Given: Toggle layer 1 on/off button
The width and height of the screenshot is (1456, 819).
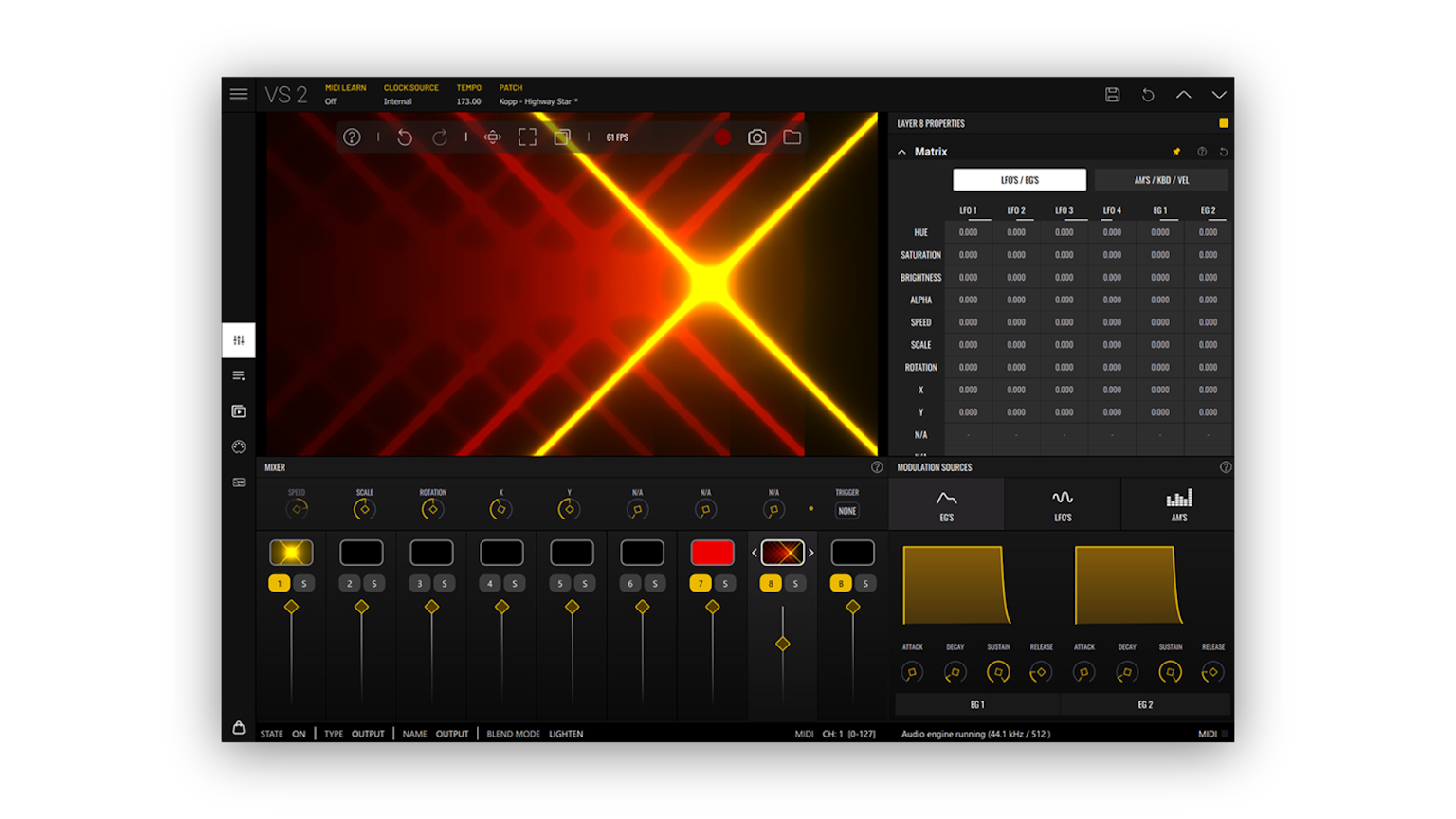Looking at the screenshot, I should pos(279,584).
